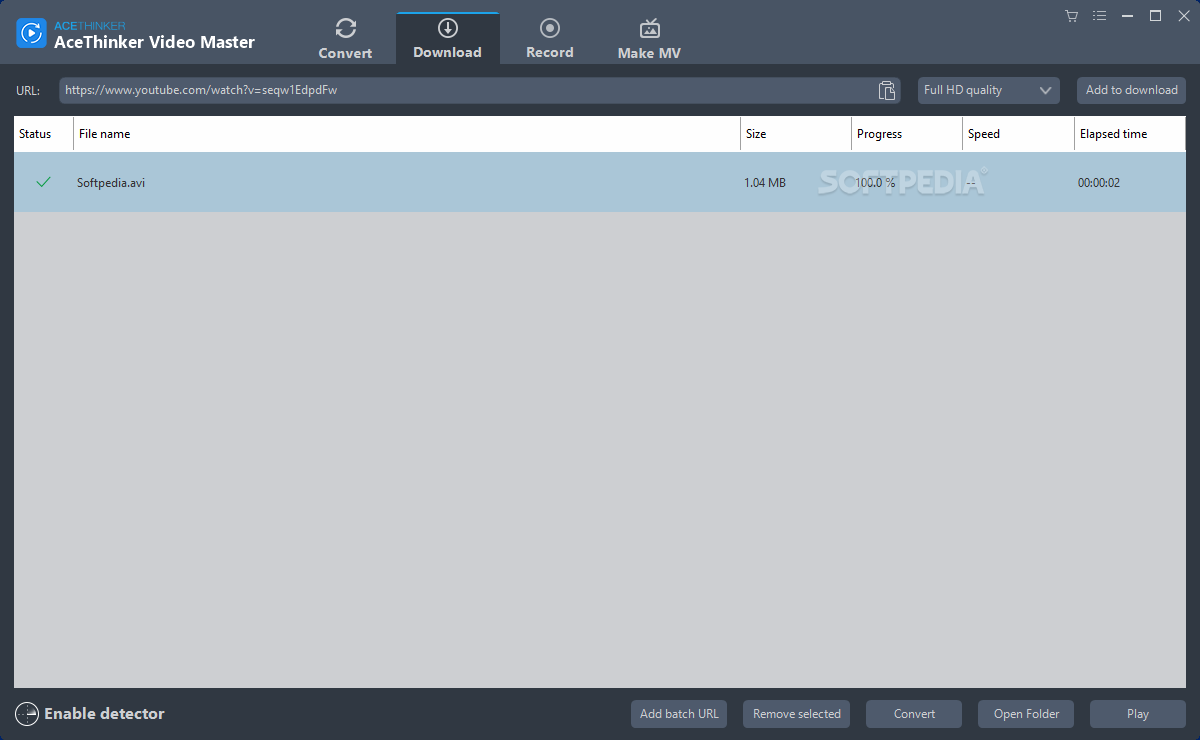This screenshot has width=1200, height=740.
Task: Click inside the YouTube URL input field
Action: coord(468,90)
